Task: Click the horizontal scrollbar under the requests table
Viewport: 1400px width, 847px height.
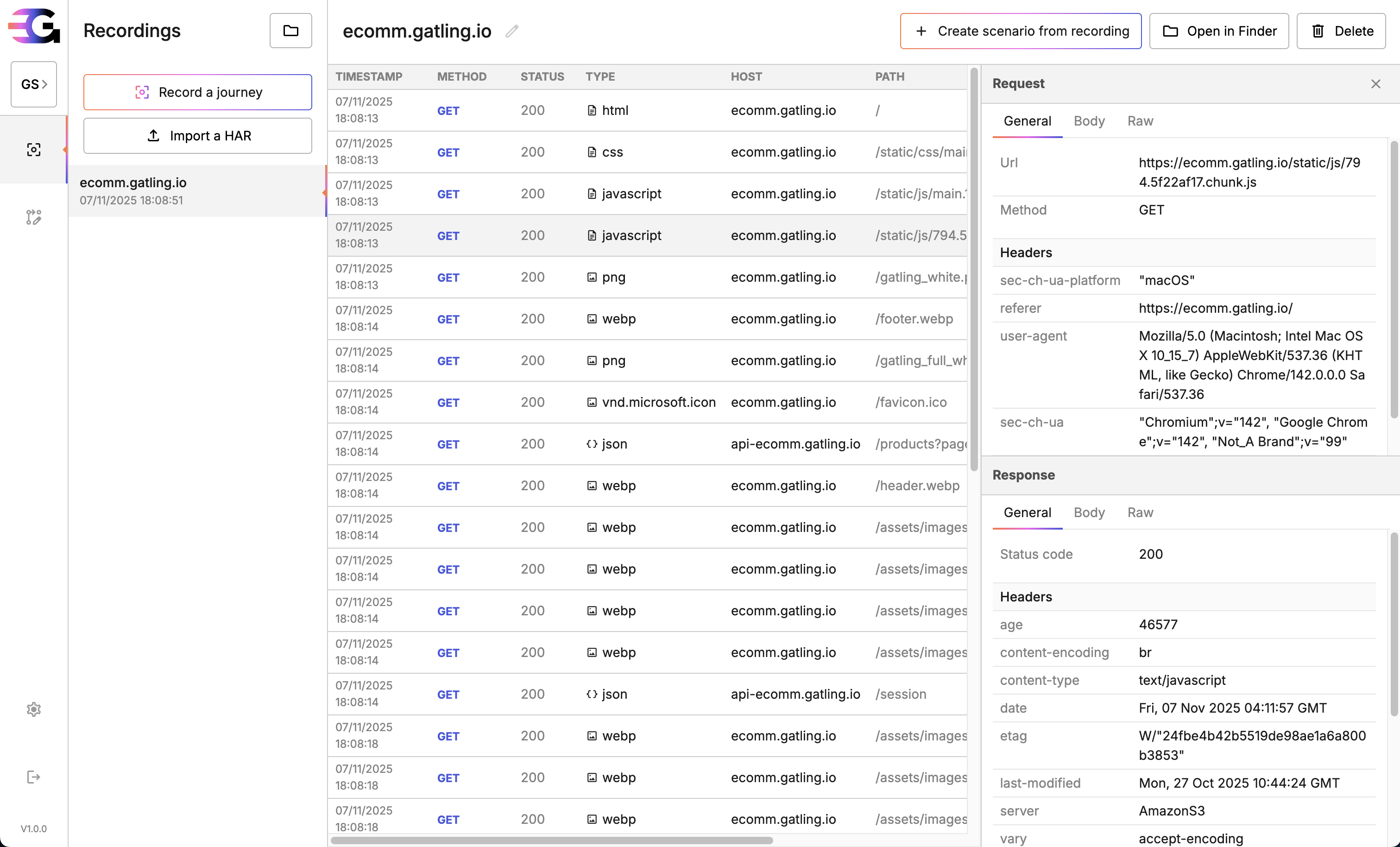Action: (551, 840)
